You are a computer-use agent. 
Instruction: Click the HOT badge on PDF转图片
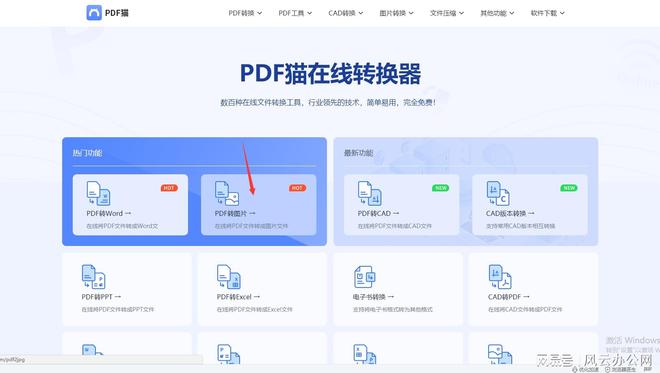pos(297,188)
